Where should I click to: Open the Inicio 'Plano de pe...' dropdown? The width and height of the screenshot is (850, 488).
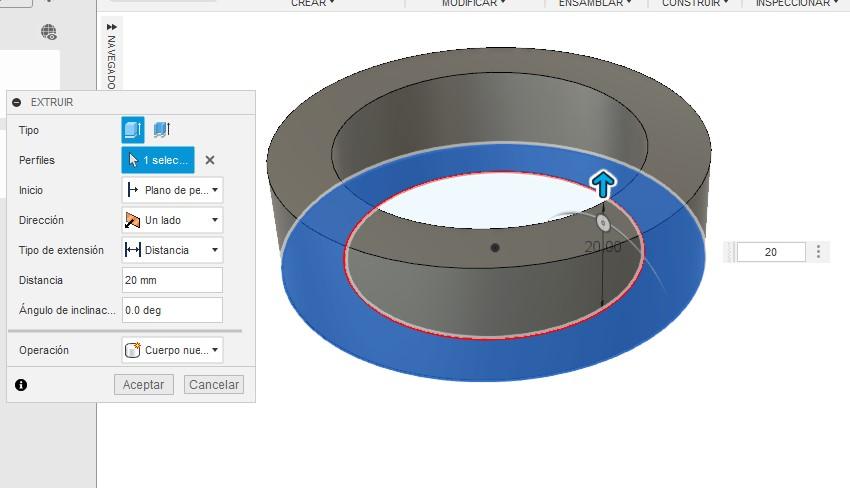point(172,190)
